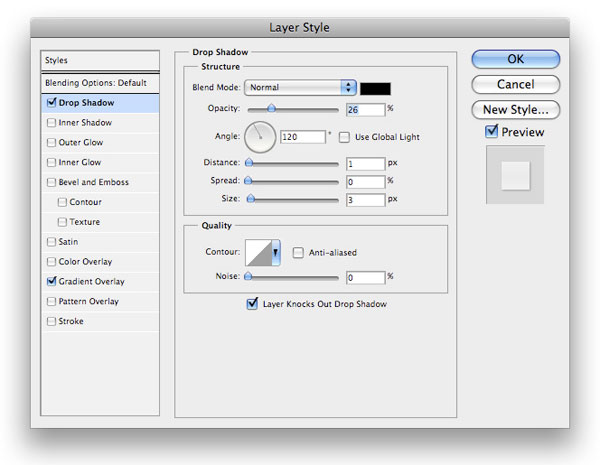Image resolution: width=600 pixels, height=465 pixels.
Task: Select the Pattern Overlay label
Action: [88, 302]
